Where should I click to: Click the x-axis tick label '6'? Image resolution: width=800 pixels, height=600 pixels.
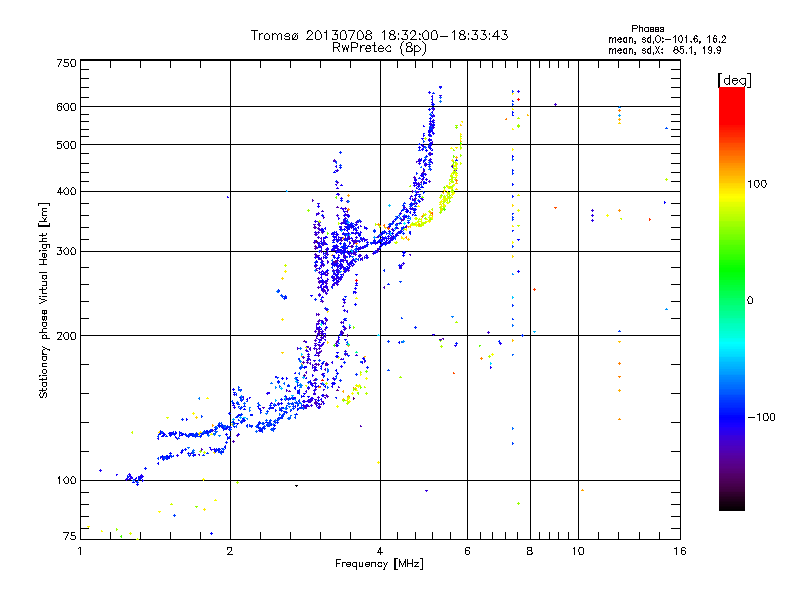click(x=467, y=551)
